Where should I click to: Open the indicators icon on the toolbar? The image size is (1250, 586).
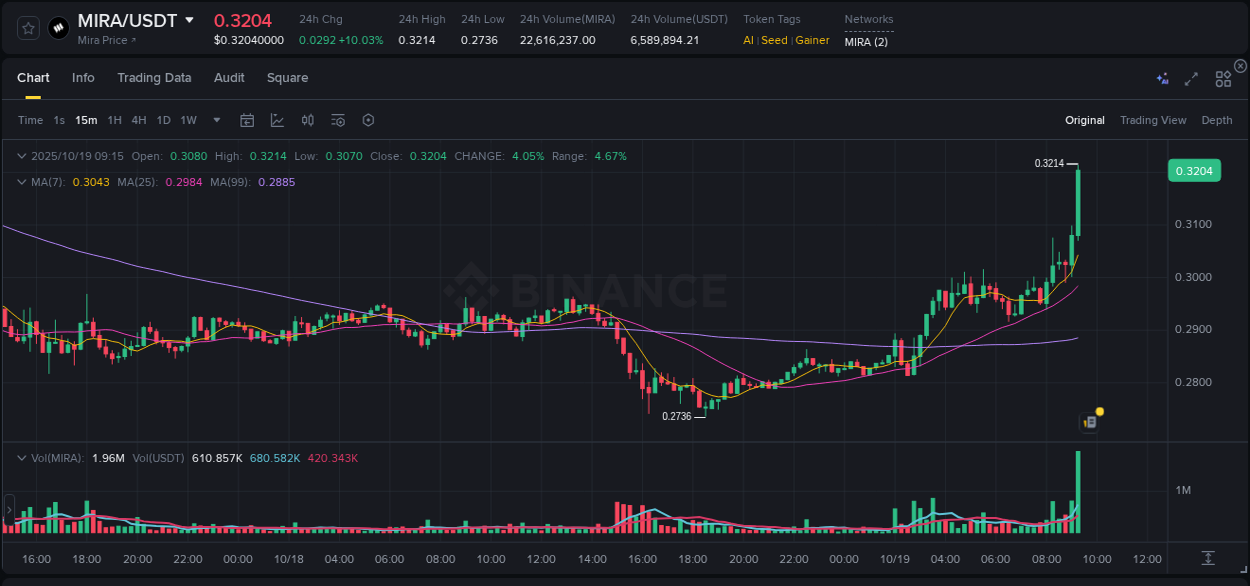tap(307, 120)
